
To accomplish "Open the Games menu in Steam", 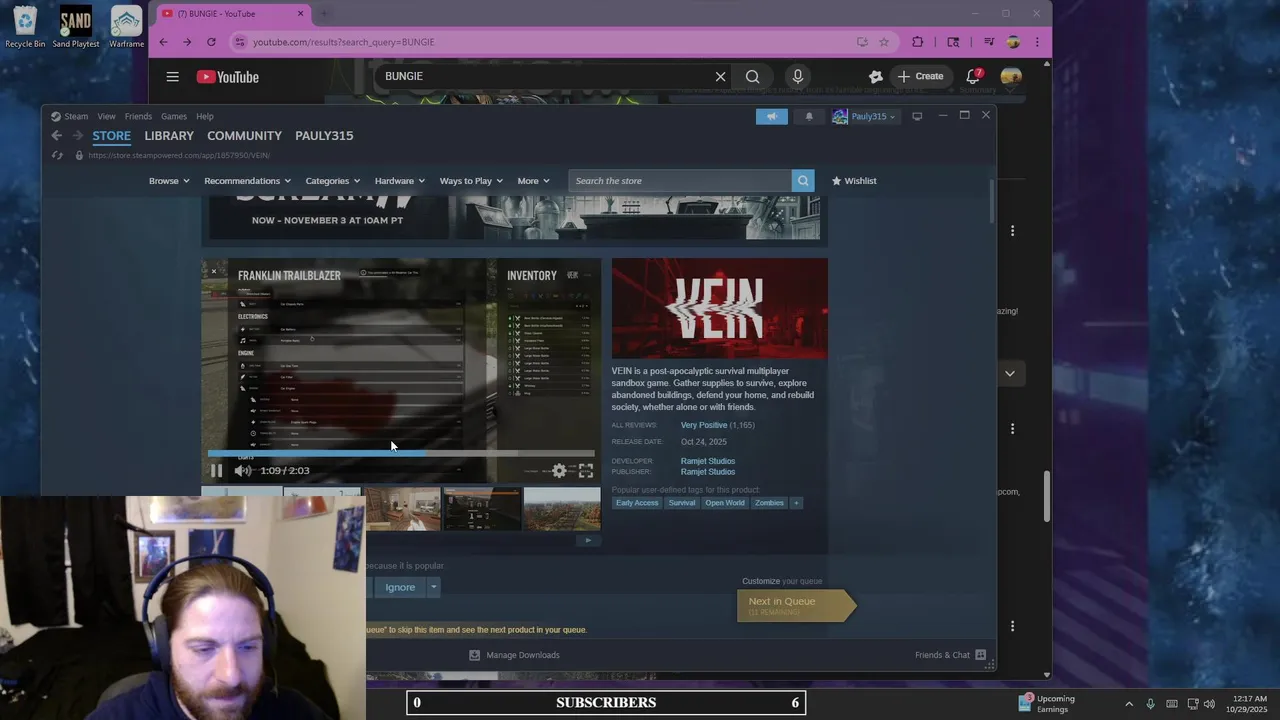I will tap(174, 116).
